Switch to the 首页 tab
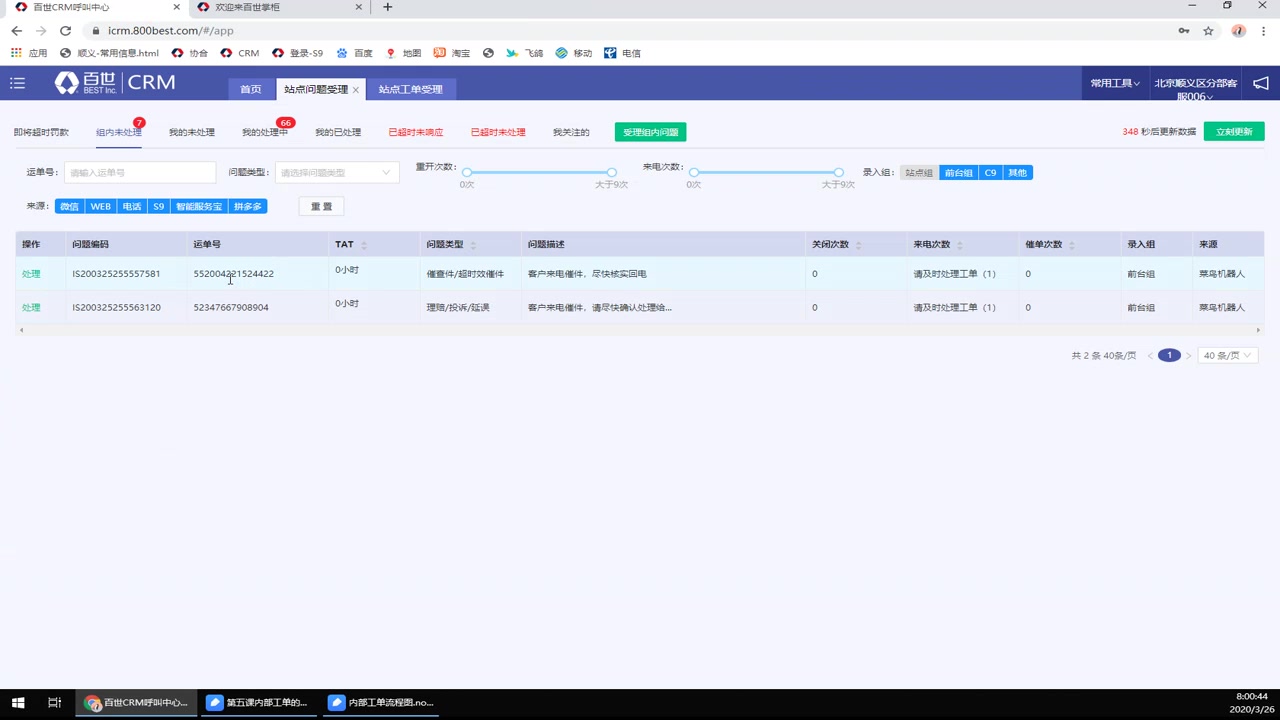1280x720 pixels. 251,89
